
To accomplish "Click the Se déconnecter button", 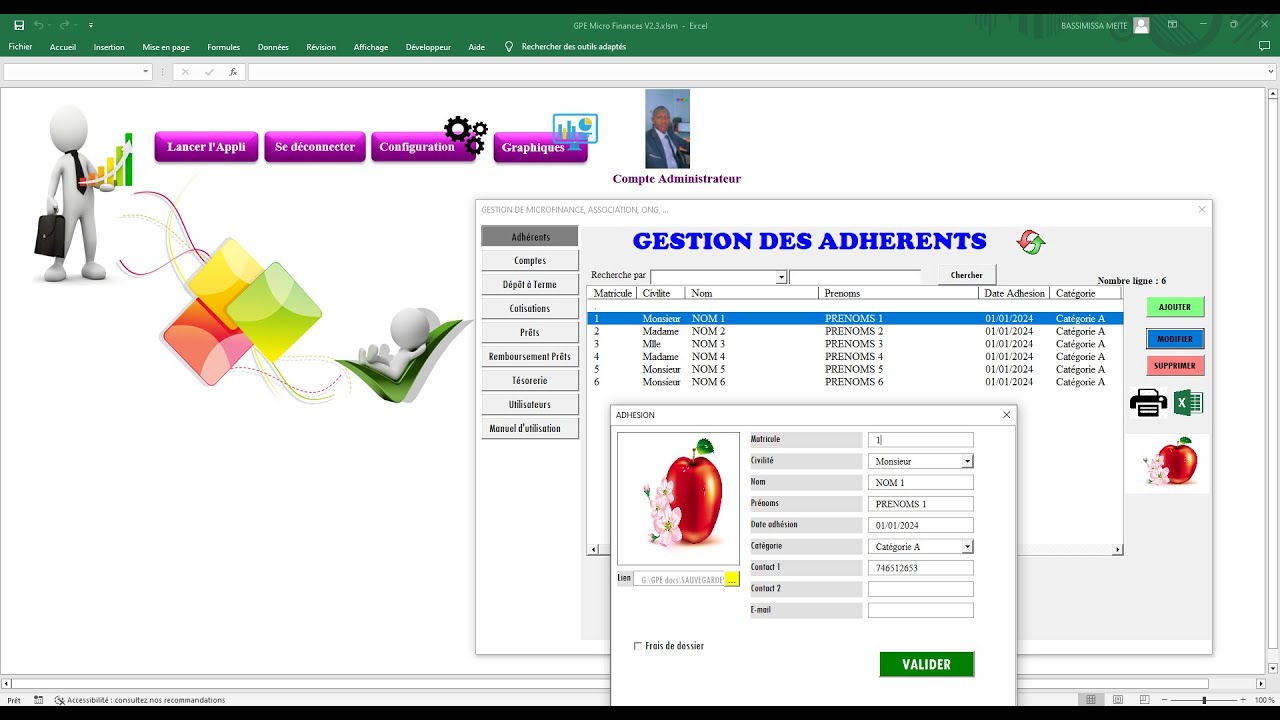I will tap(315, 147).
